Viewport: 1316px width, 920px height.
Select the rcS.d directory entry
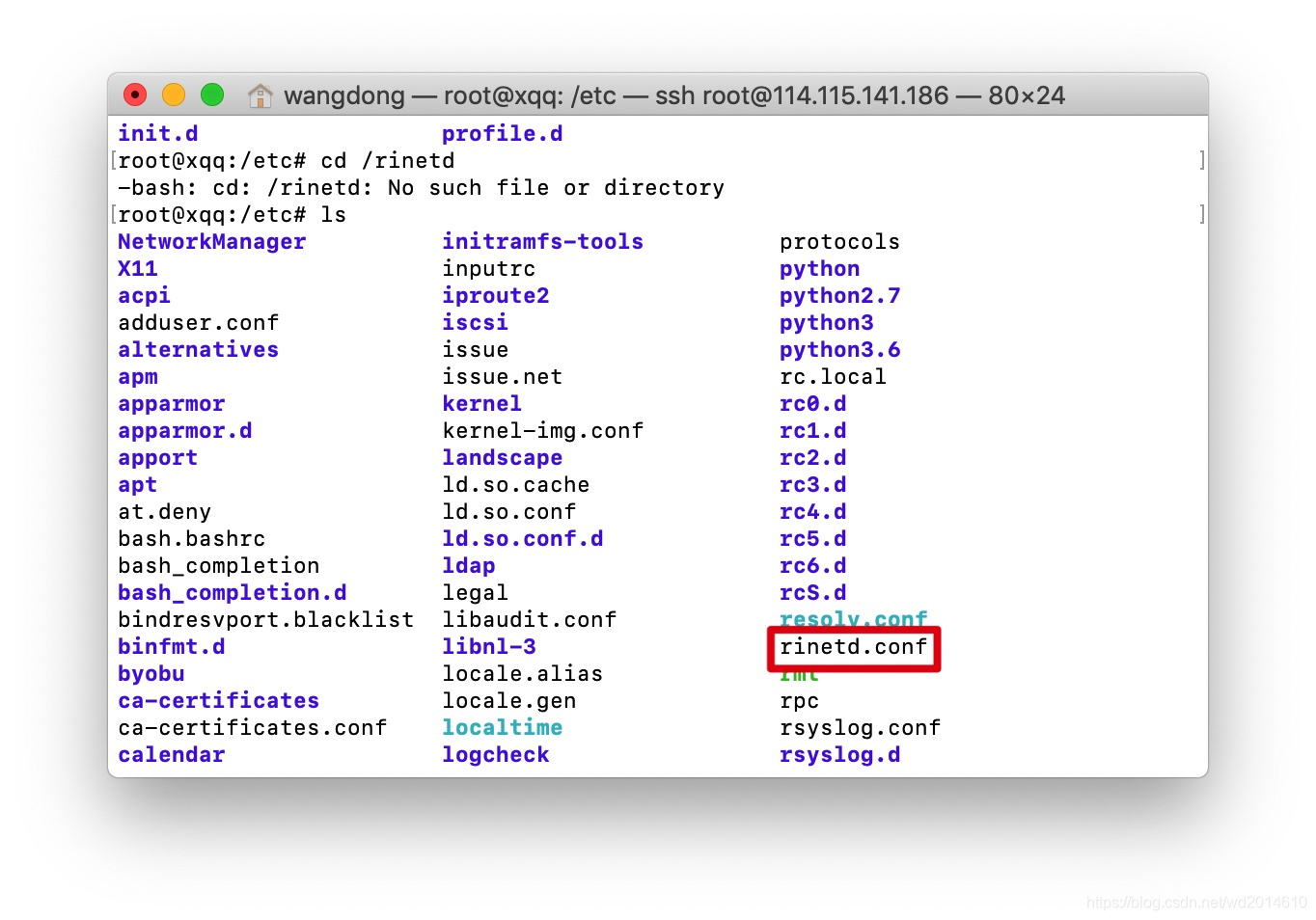[x=813, y=593]
